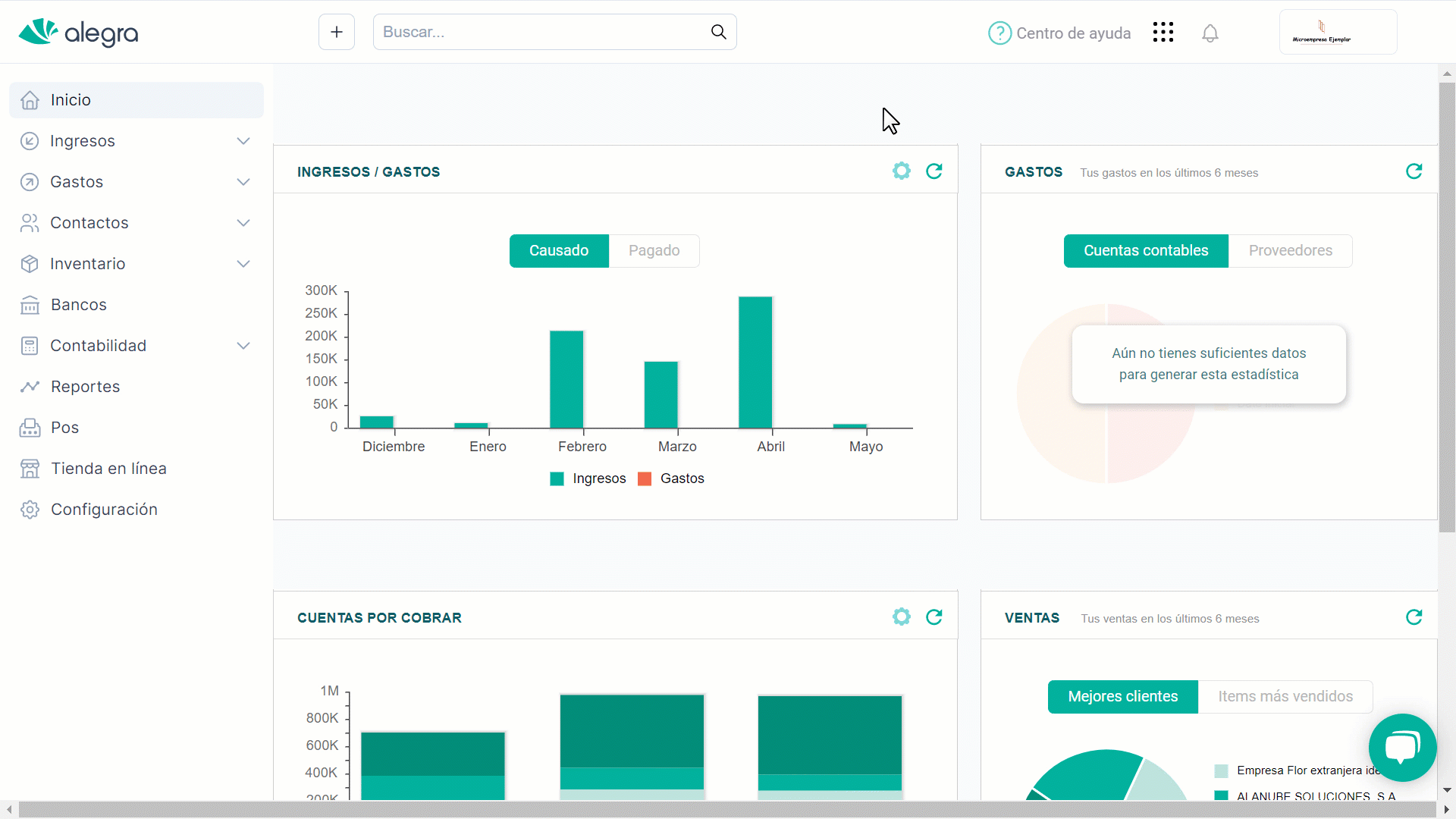1456x819 pixels.
Task: Select Mejores clientes in Ventas panel
Action: [1123, 697]
